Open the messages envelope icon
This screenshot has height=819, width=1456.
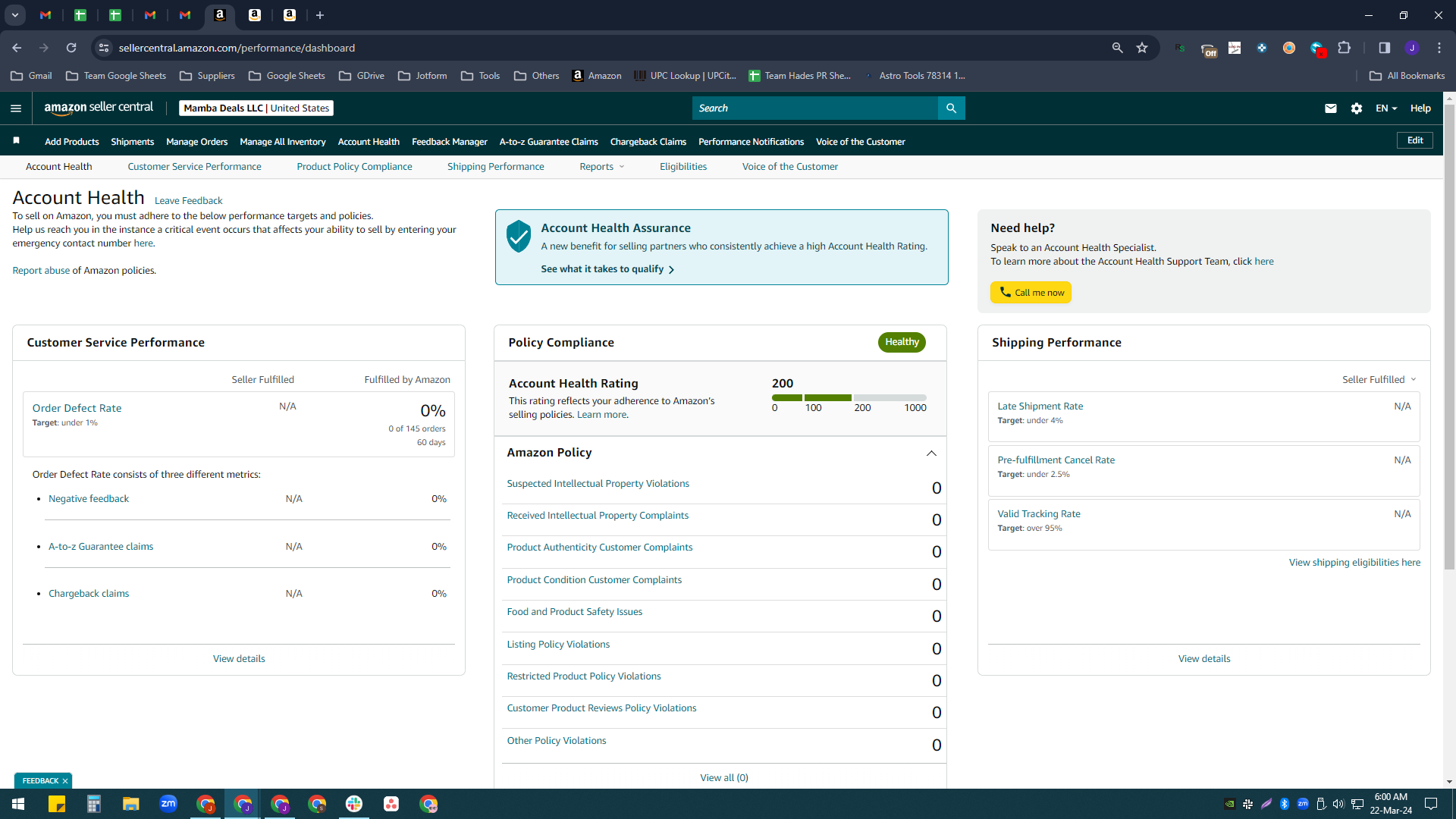coord(1330,108)
